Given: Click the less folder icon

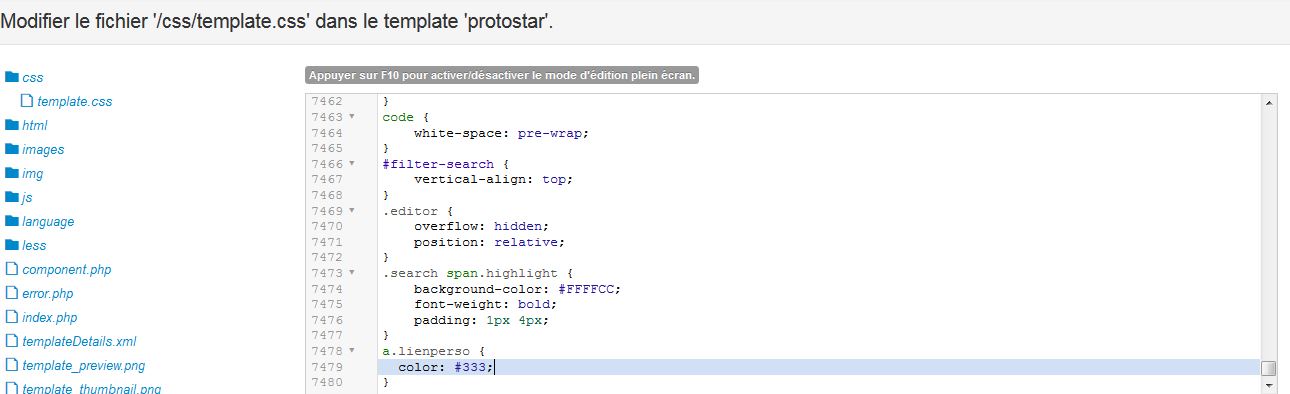Looking at the screenshot, I should 12,245.
